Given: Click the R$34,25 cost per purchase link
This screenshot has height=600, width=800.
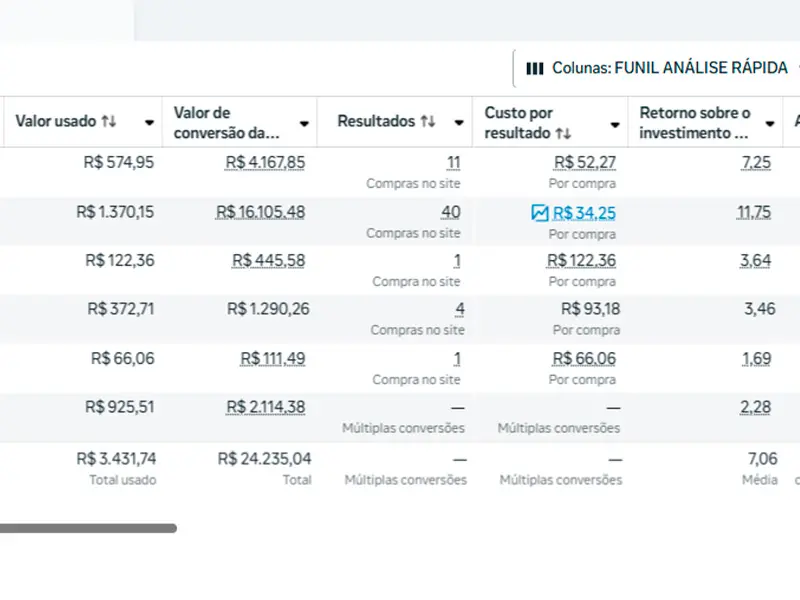Looking at the screenshot, I should click(x=584, y=212).
